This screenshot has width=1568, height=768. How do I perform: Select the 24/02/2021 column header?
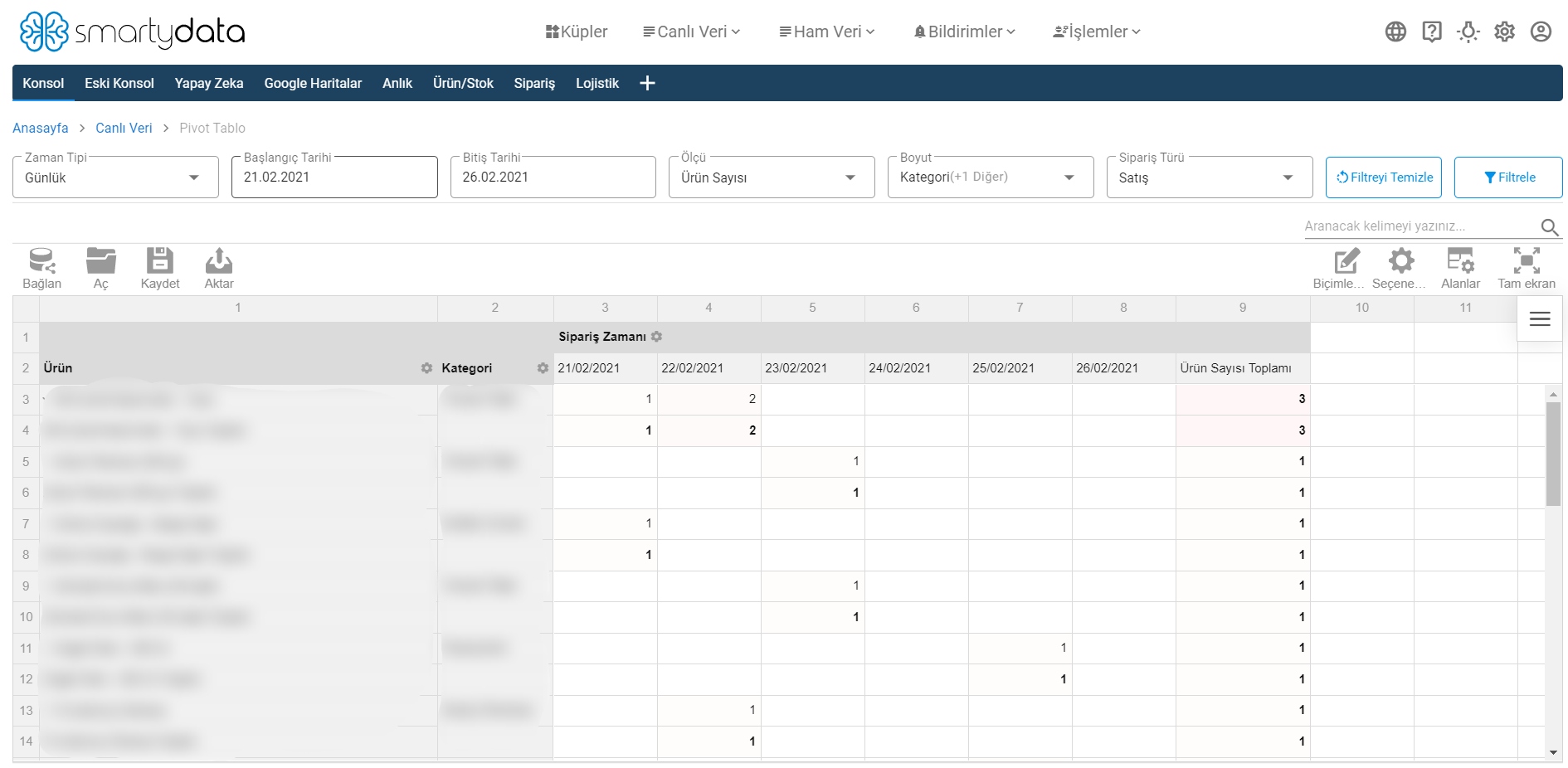point(917,368)
